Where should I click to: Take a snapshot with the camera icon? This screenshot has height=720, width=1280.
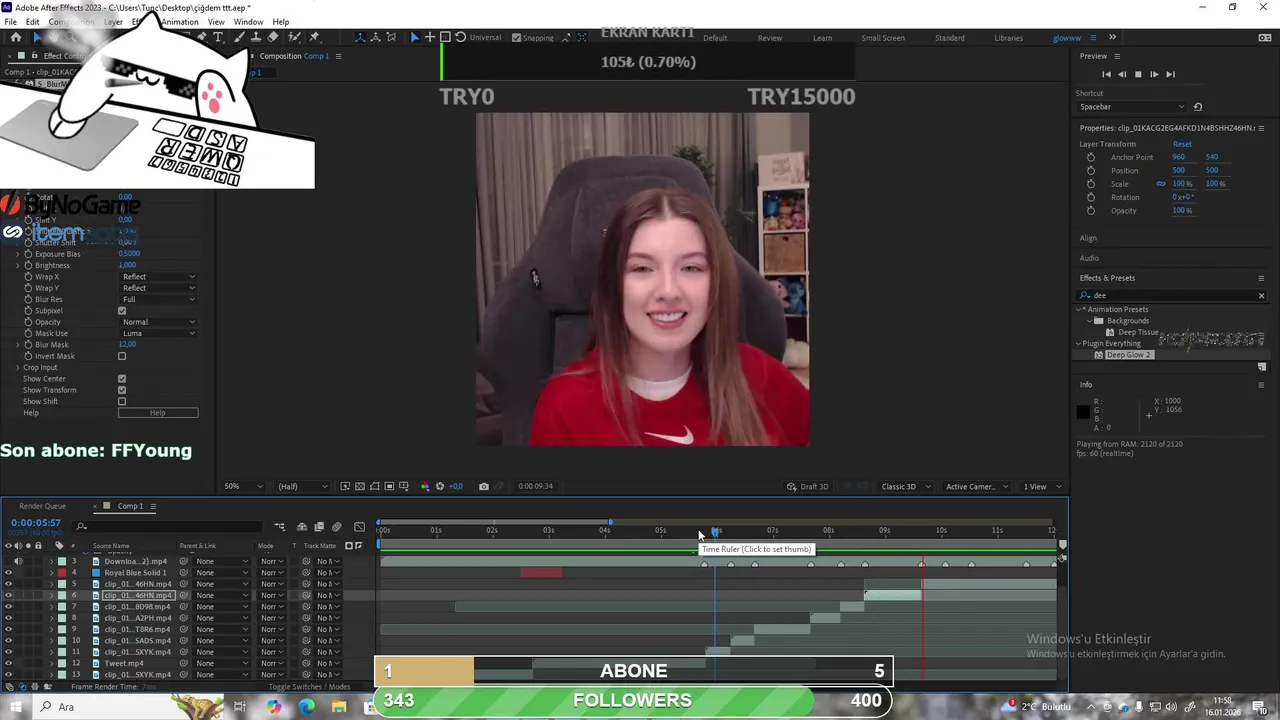(x=484, y=487)
